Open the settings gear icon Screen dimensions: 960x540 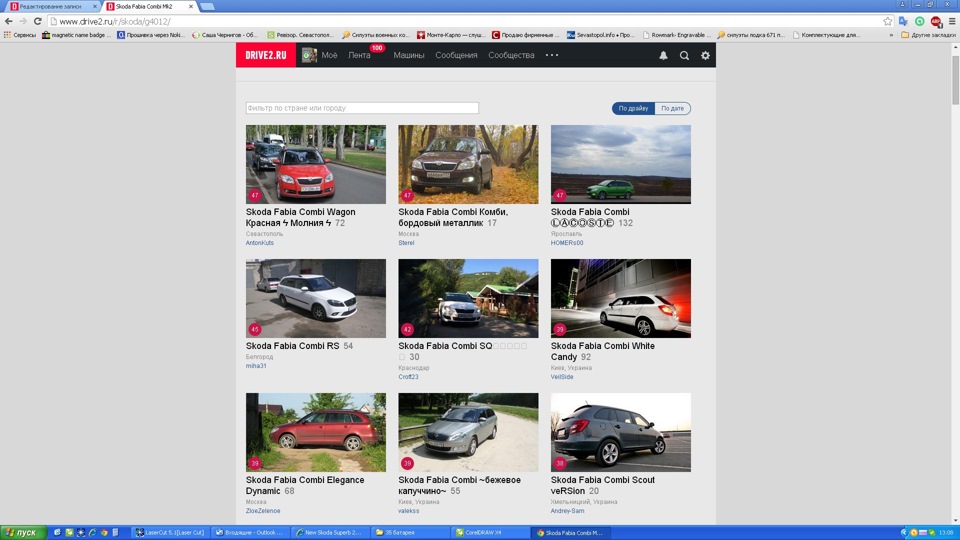tap(705, 55)
